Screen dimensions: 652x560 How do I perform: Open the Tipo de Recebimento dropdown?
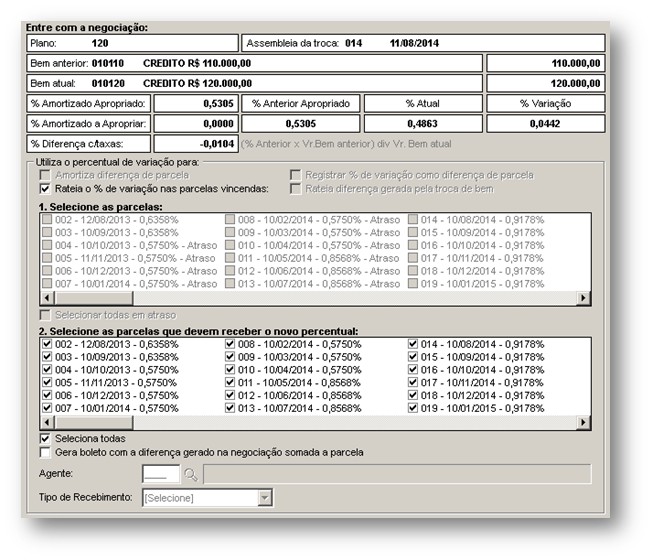coord(264,498)
